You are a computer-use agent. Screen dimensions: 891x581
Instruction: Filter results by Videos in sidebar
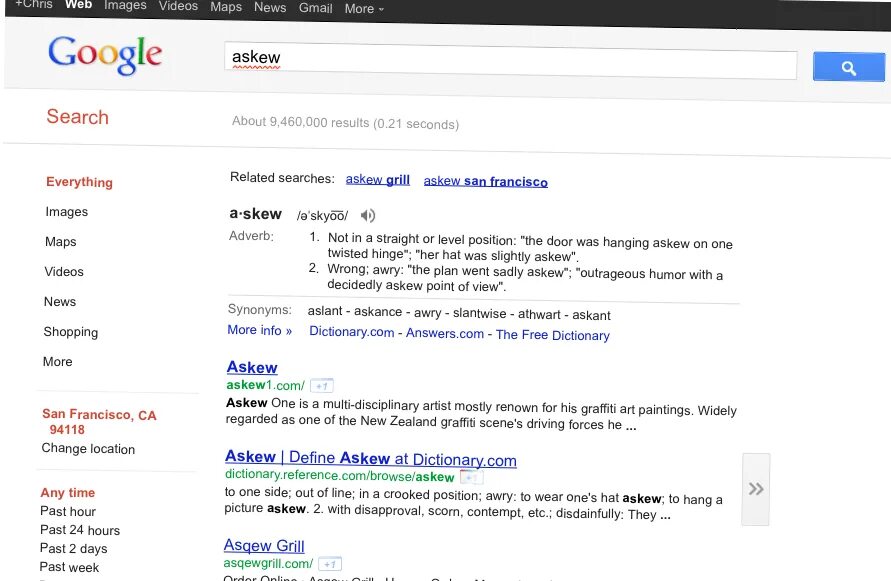tap(64, 272)
